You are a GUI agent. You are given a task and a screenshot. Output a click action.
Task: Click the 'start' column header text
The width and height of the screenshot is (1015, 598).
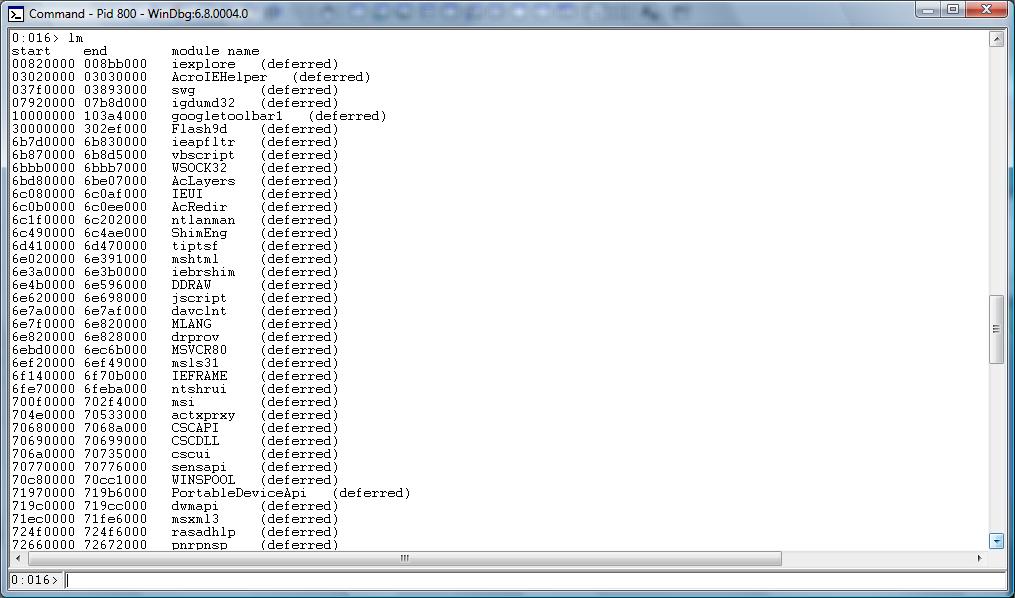click(31, 51)
